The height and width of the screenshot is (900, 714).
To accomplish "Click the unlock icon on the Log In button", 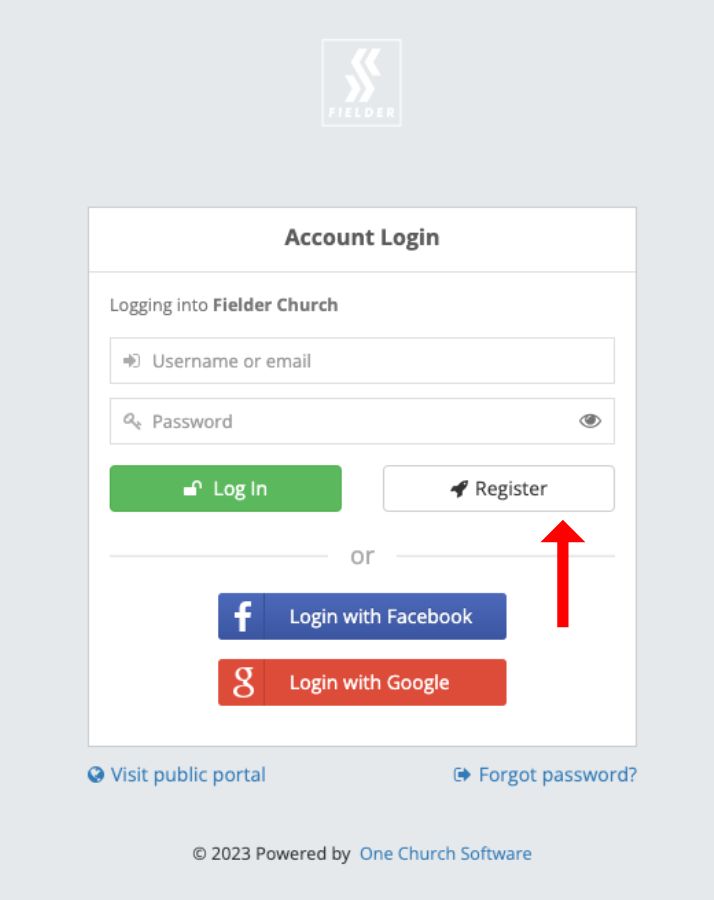I will click(x=193, y=489).
